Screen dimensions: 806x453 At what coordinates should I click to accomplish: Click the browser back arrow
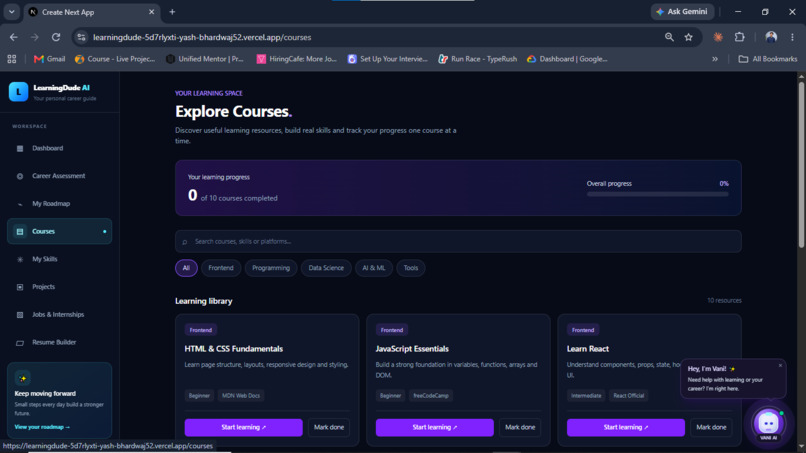coord(13,37)
